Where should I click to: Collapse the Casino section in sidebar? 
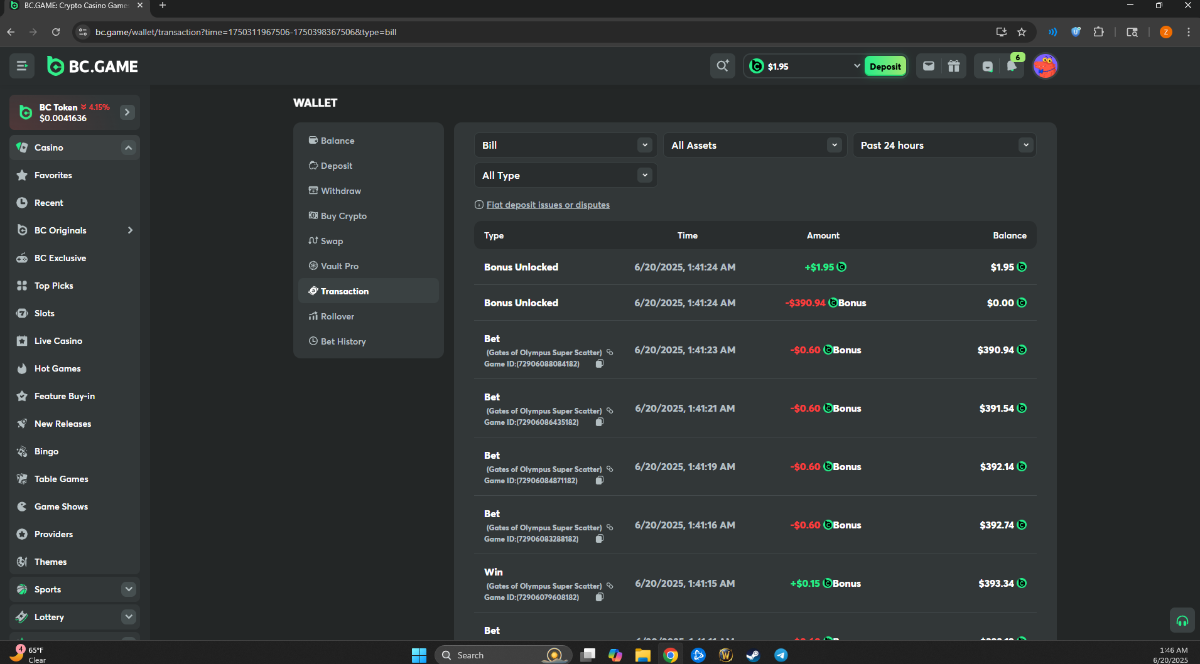click(x=128, y=148)
